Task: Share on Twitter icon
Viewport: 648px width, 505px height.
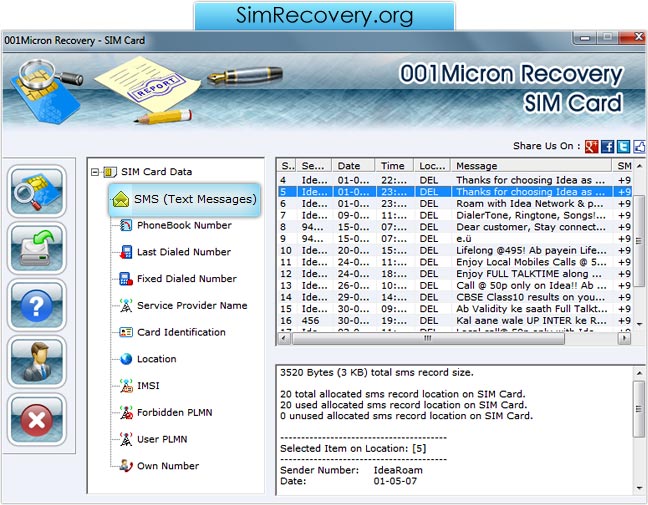Action: (x=623, y=146)
